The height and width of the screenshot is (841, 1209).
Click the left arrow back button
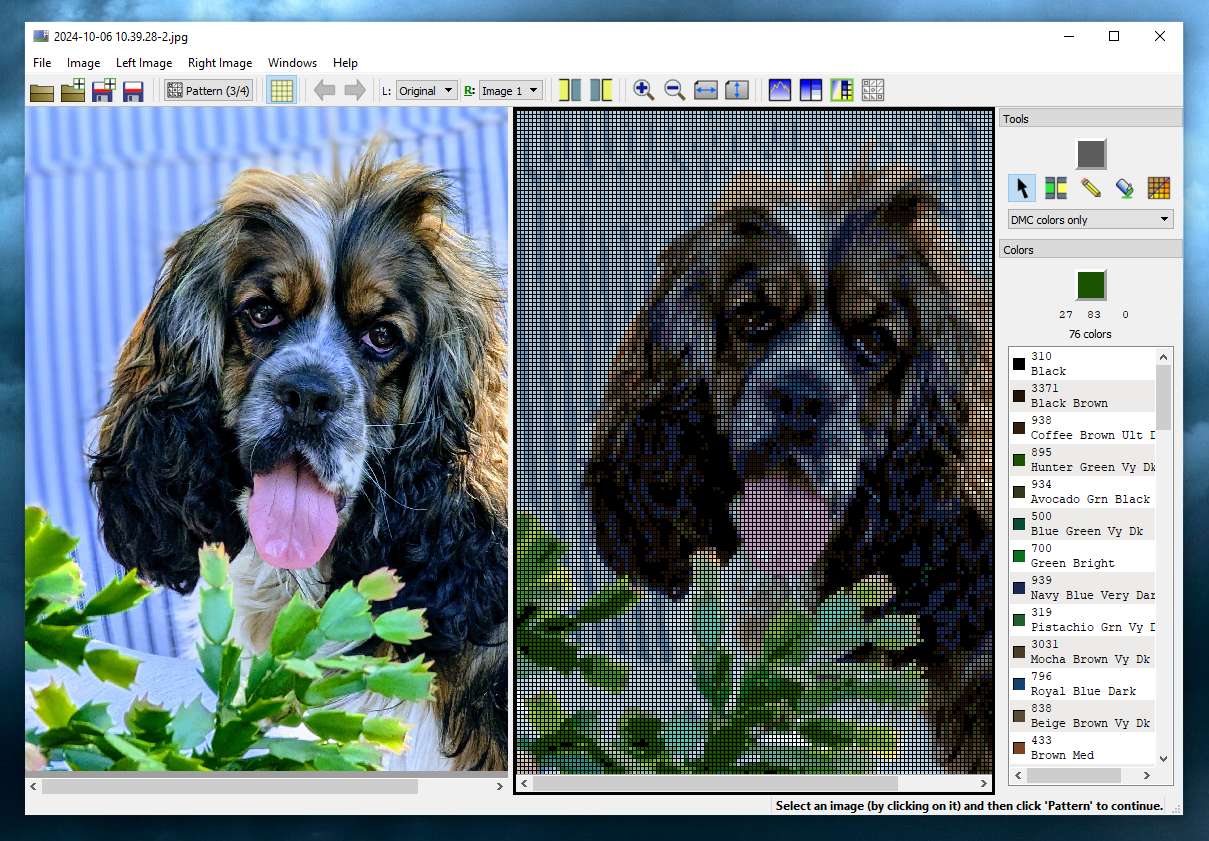tap(324, 91)
